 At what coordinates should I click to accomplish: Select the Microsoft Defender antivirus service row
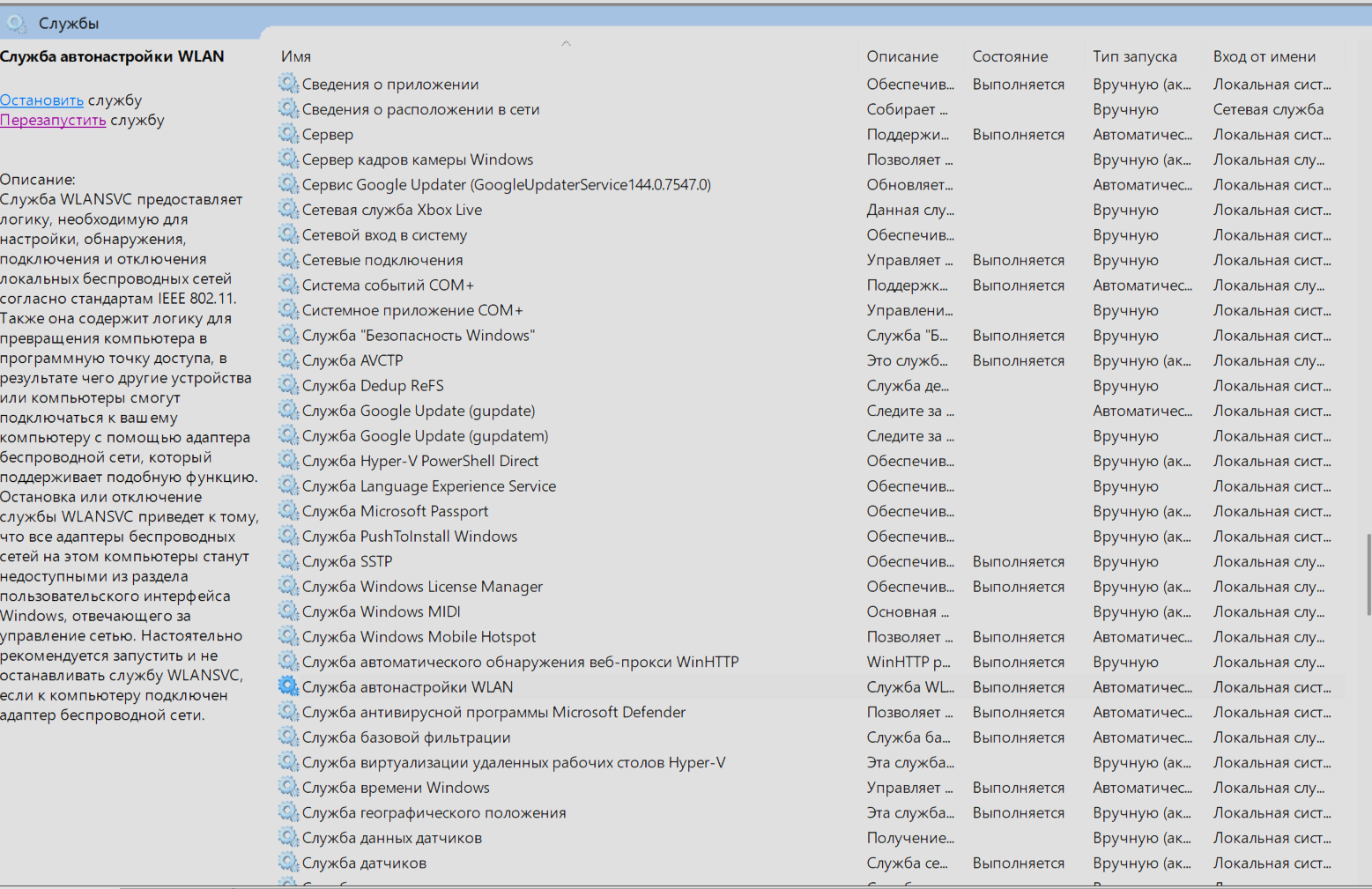pos(811,712)
